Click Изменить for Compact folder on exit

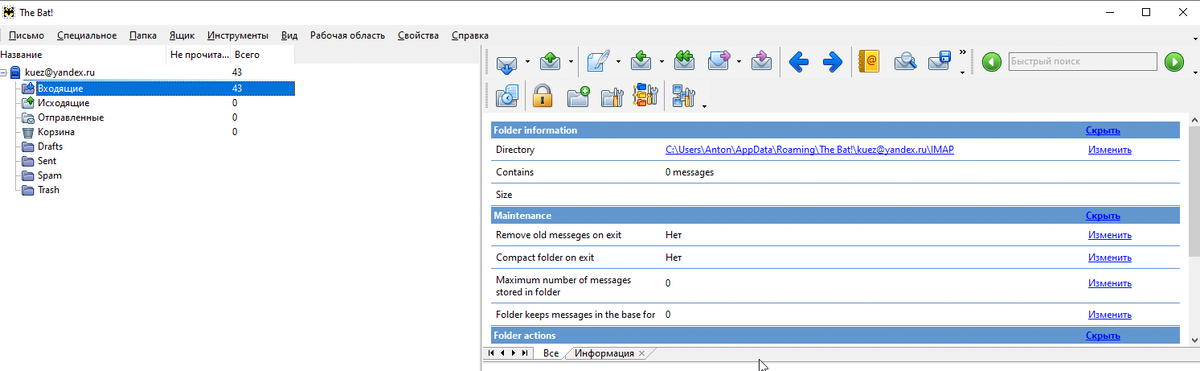[1110, 257]
